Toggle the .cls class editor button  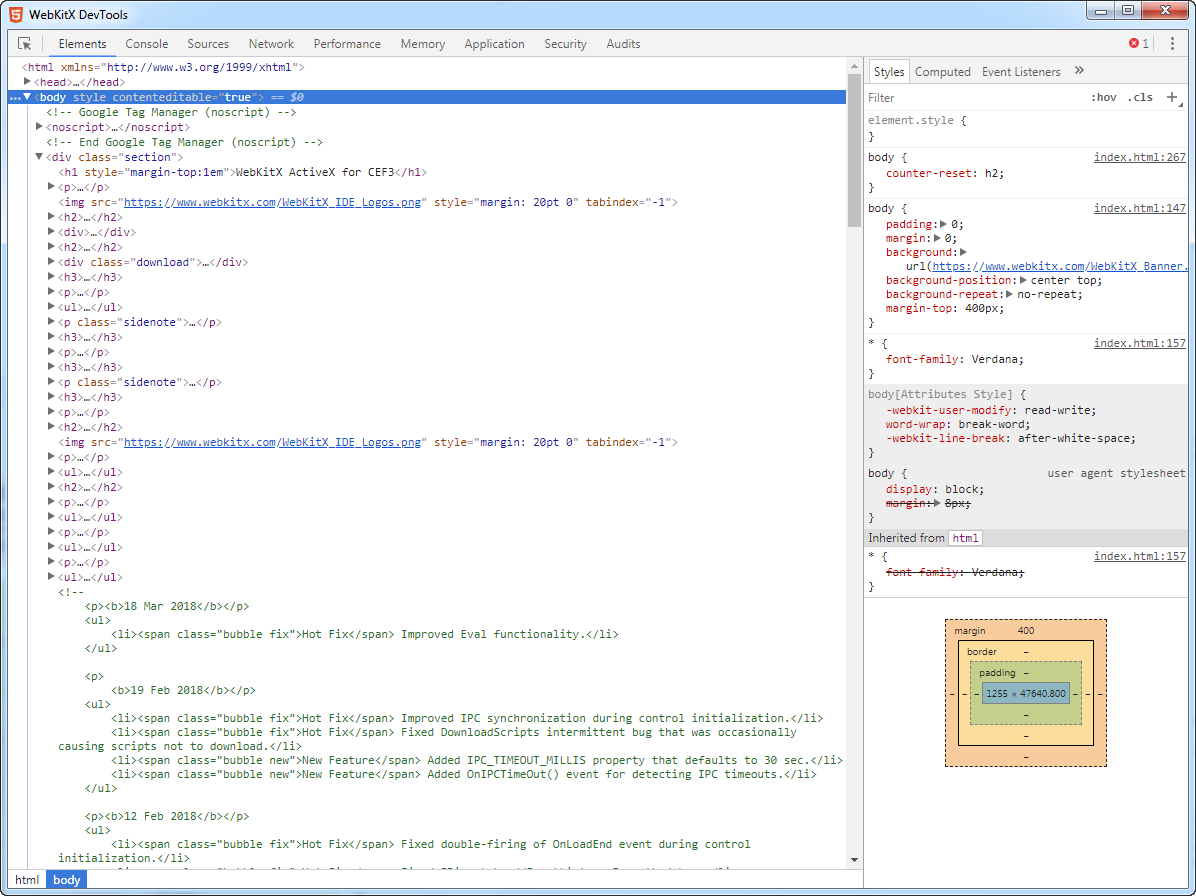[1140, 98]
